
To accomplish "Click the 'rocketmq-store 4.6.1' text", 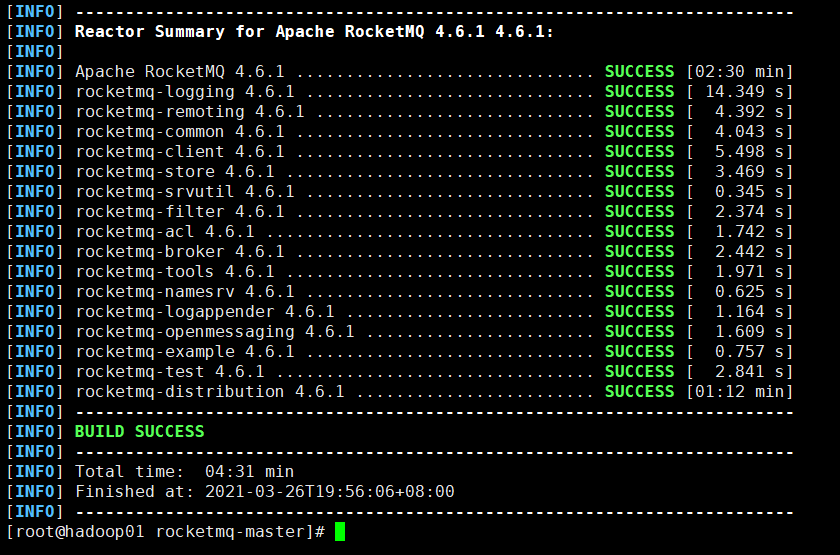I will [x=175, y=171].
